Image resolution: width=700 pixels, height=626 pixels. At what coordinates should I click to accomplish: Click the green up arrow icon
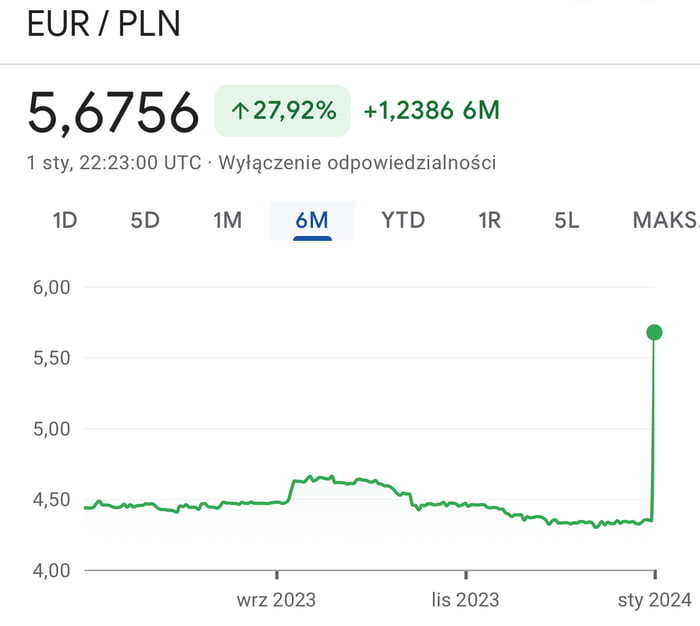coord(239,111)
